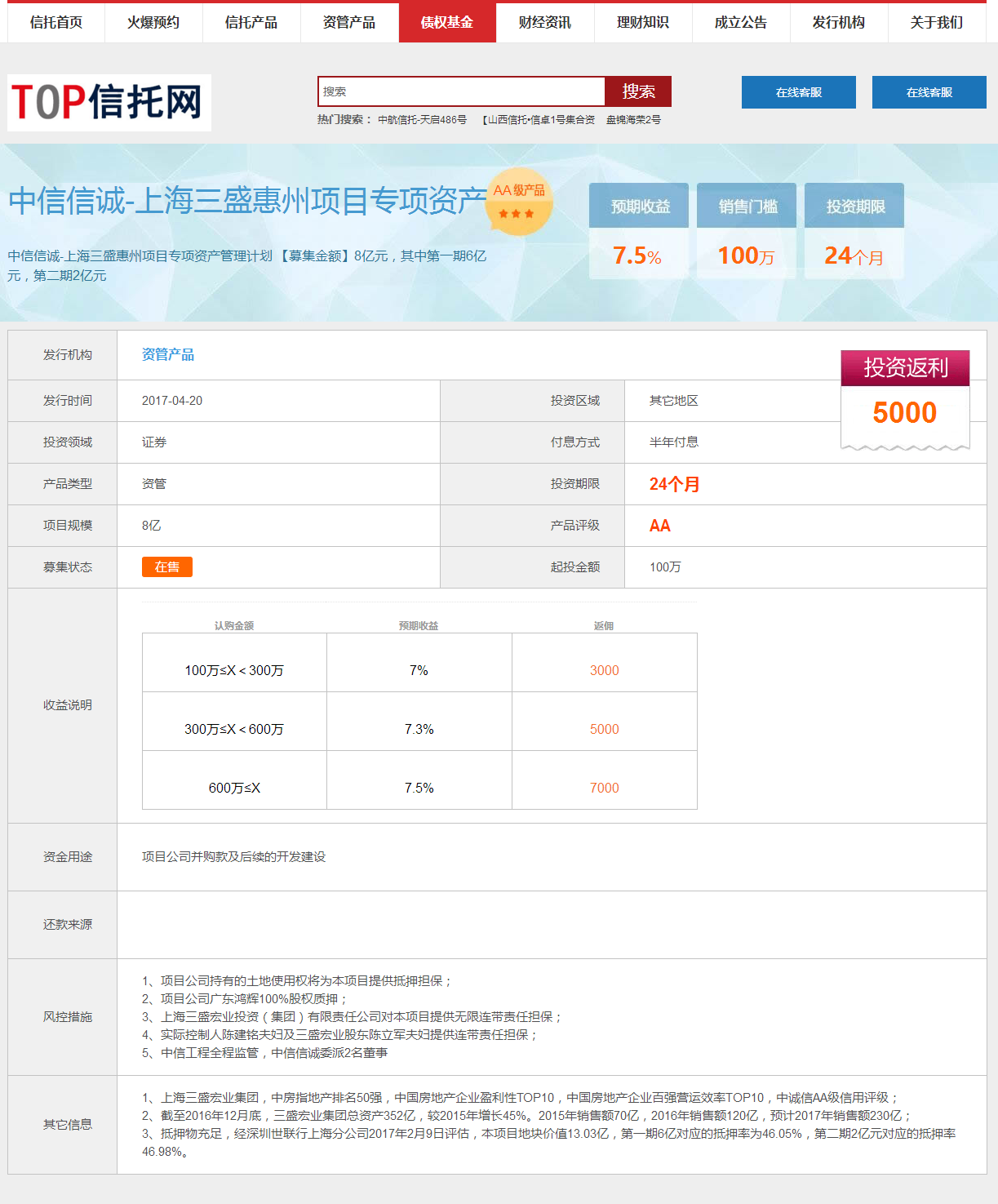The width and height of the screenshot is (998, 1204).
Task: Click the 起投金额 100万 value
Action: 666,567
